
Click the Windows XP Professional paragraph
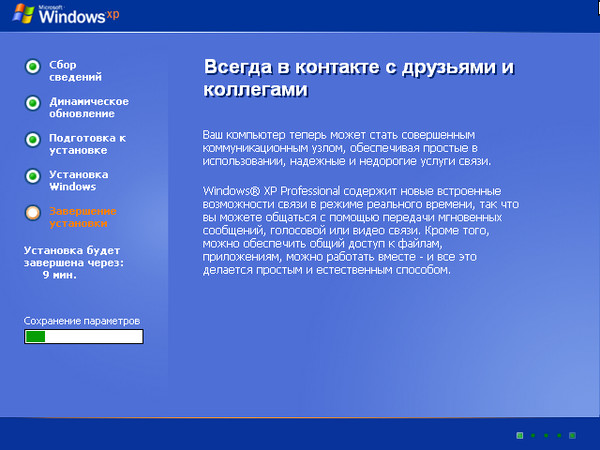[361, 230]
